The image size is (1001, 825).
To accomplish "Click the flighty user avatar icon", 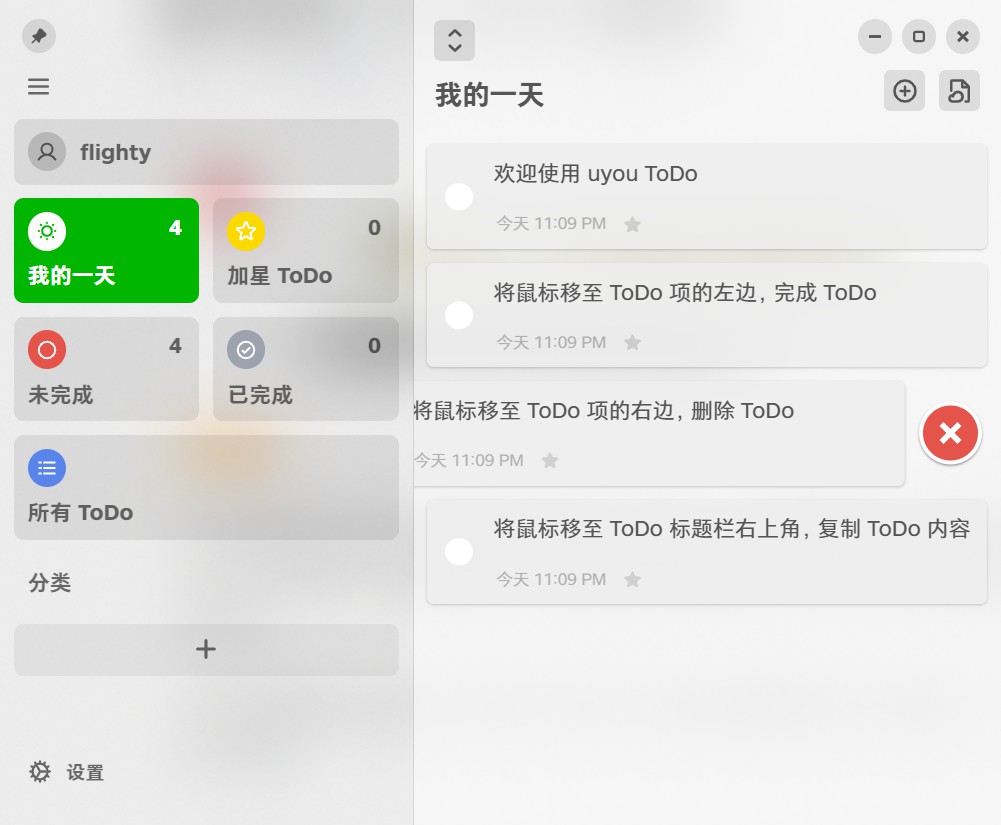I will (x=47, y=152).
